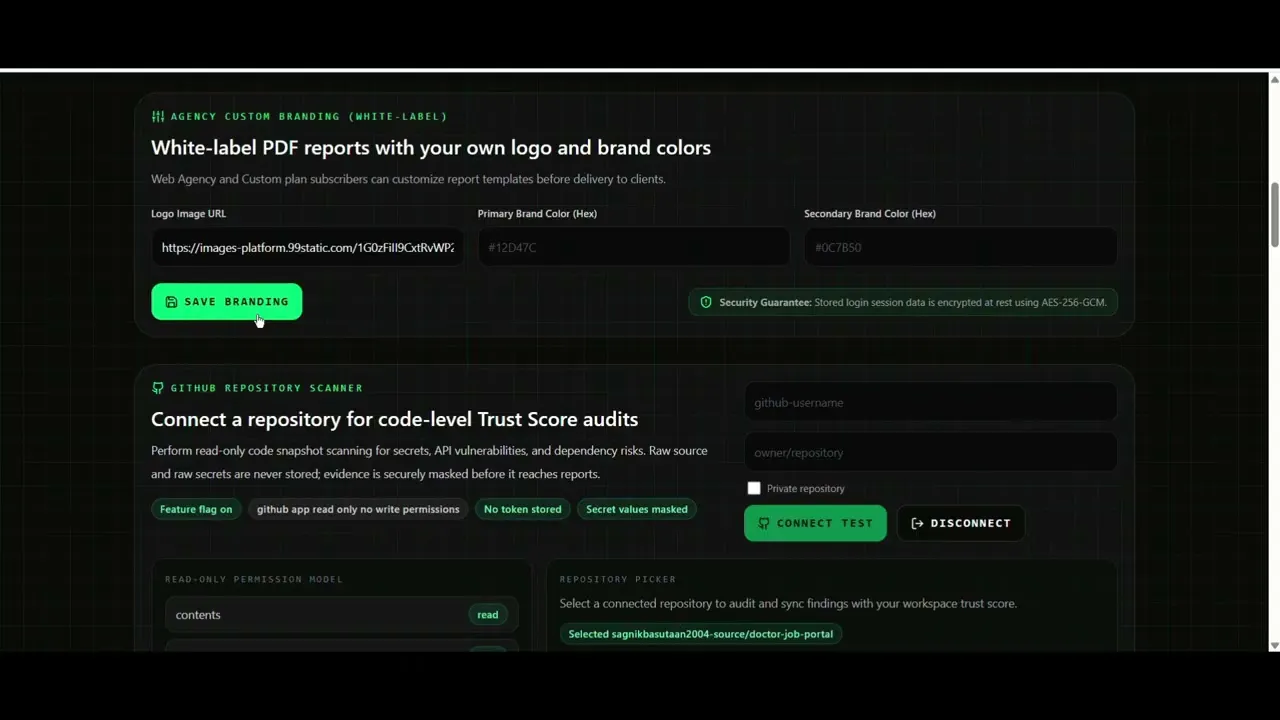
Task: Click the Secret values masked badge
Action: point(637,509)
